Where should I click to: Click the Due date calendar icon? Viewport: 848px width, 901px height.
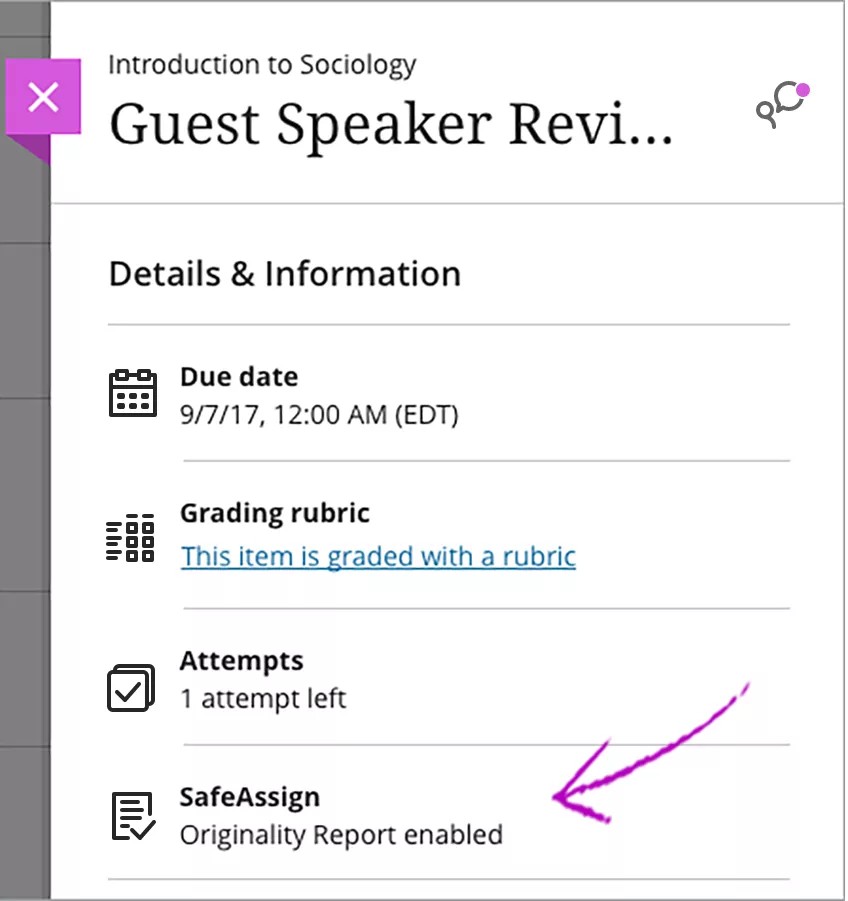[132, 393]
